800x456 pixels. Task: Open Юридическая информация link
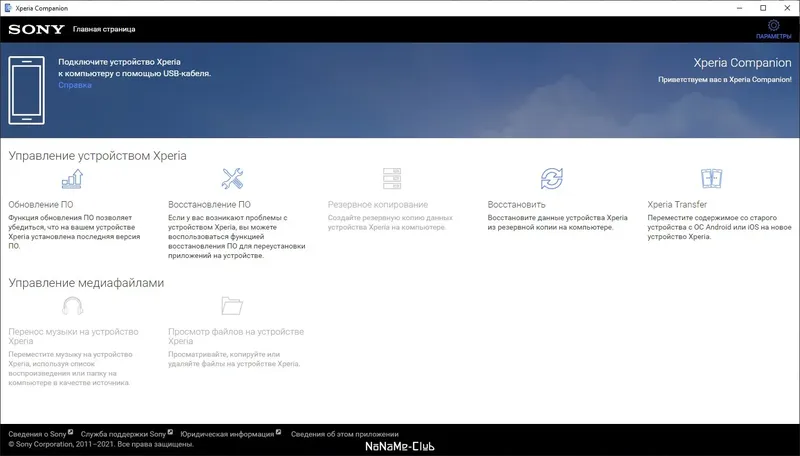227,434
